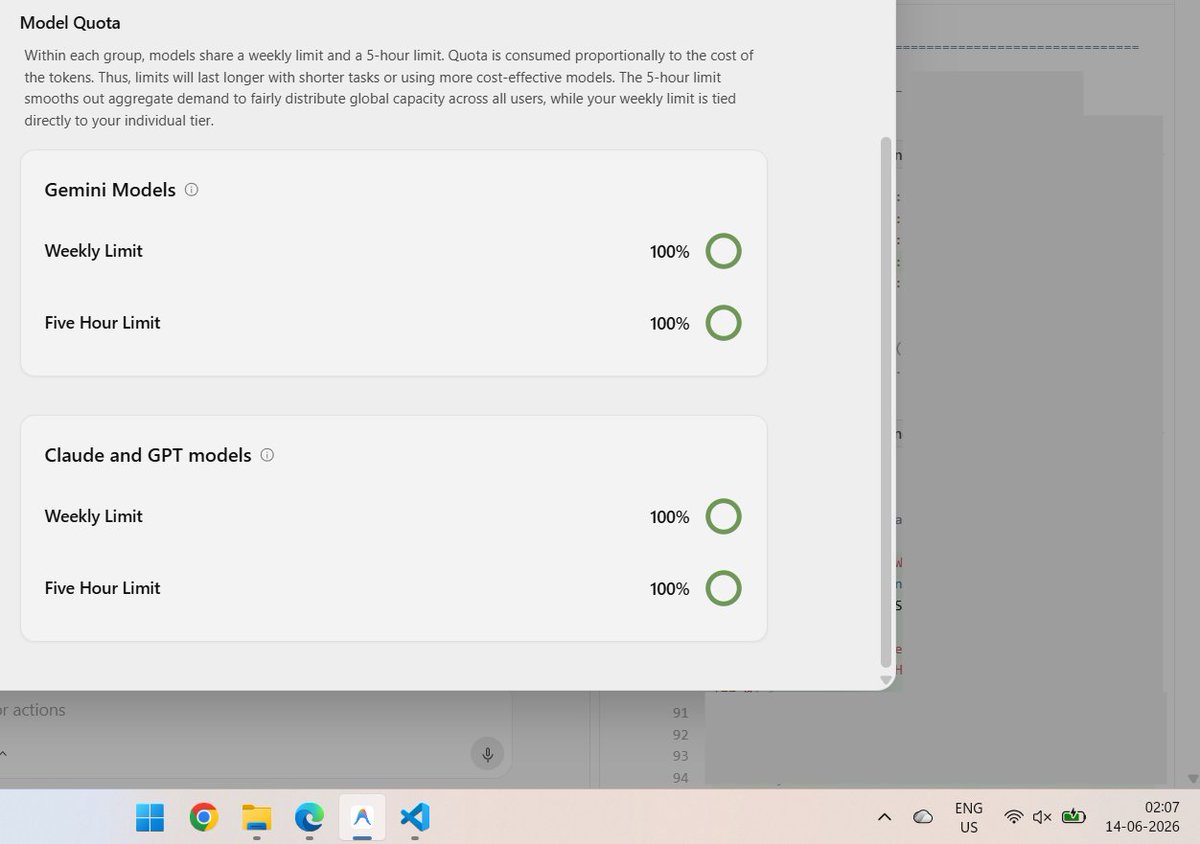This screenshot has width=1200, height=844.
Task: Show hidden system tray icons
Action: pyautogui.click(x=884, y=817)
